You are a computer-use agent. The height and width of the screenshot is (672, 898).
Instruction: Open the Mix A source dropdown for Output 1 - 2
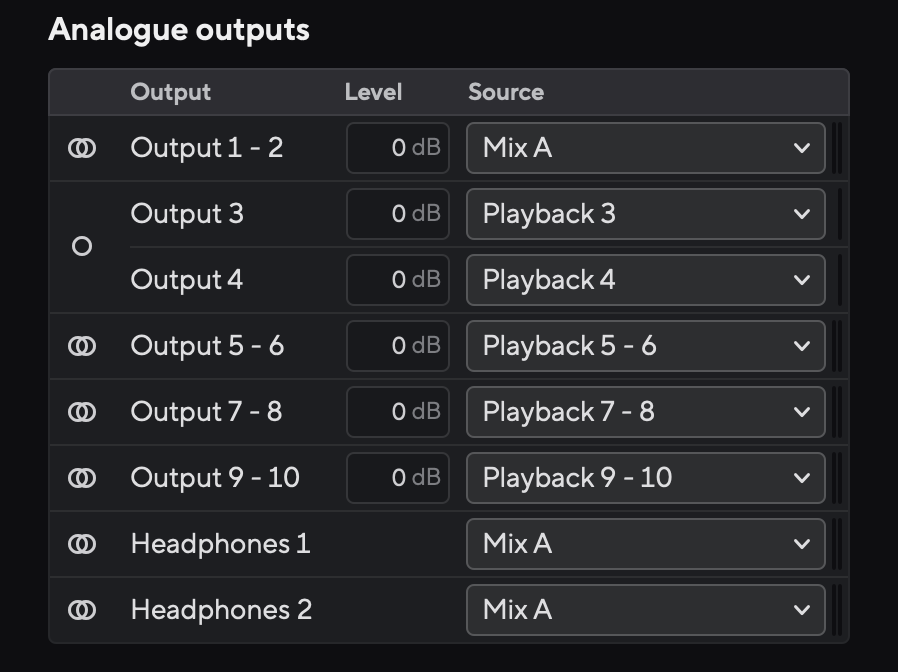point(645,147)
